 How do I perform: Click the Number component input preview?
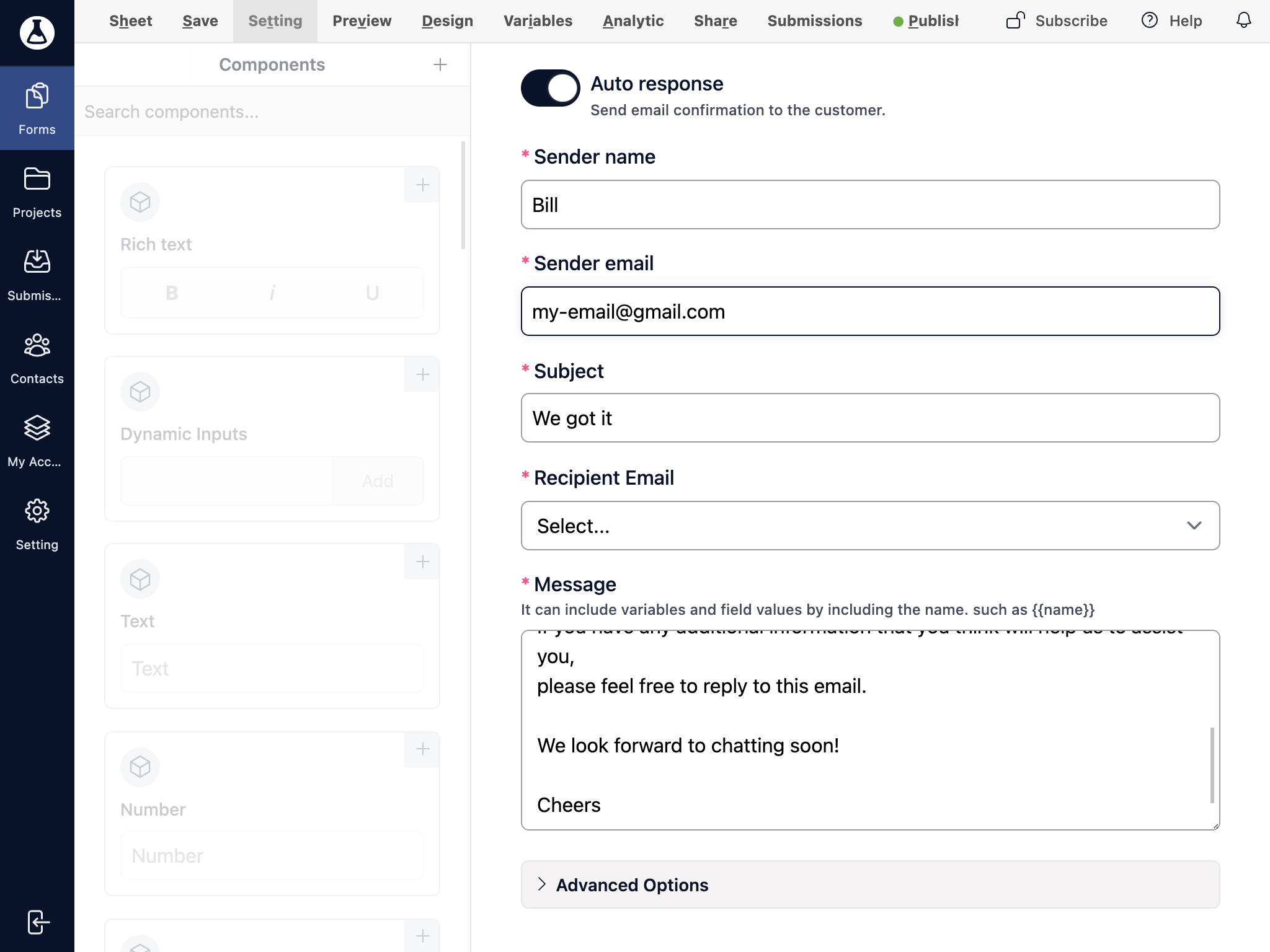click(x=272, y=855)
